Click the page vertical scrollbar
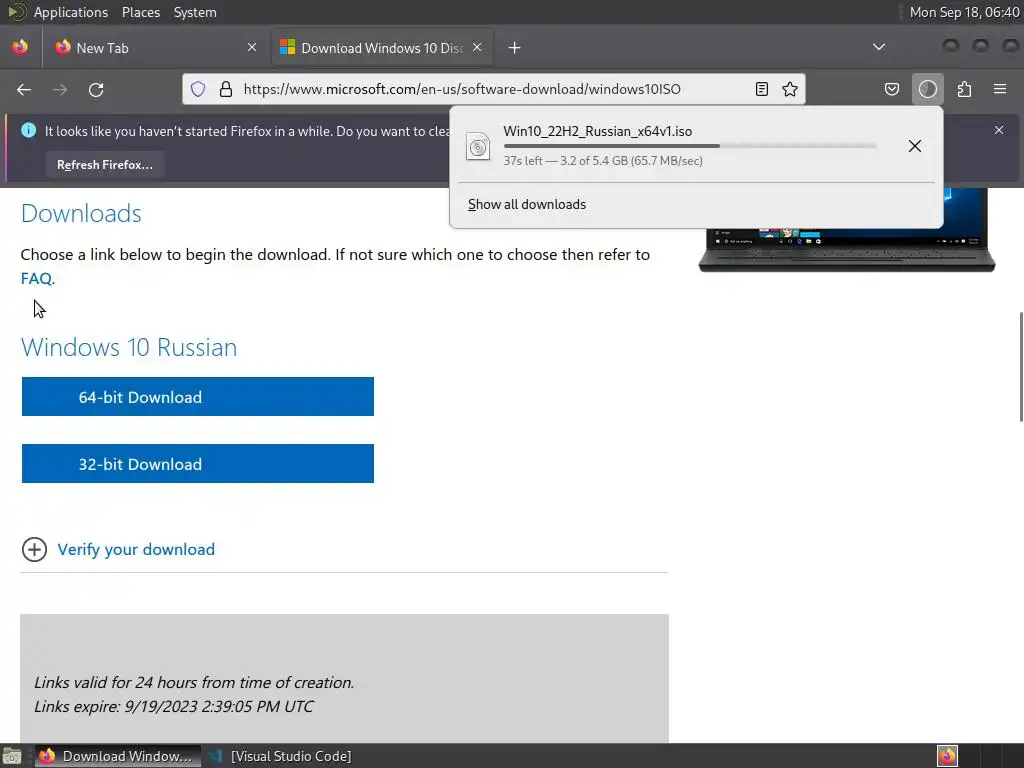The height and width of the screenshot is (768, 1024). (x=1021, y=367)
